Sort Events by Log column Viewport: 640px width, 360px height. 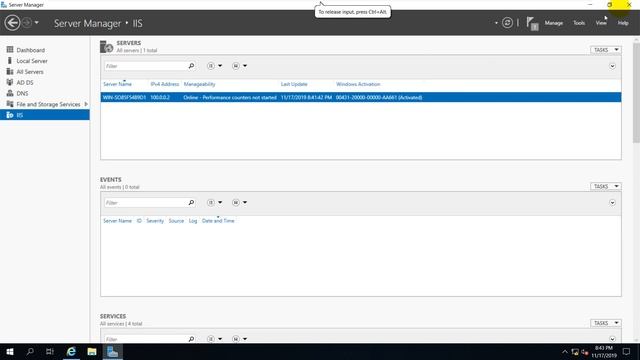click(193, 221)
